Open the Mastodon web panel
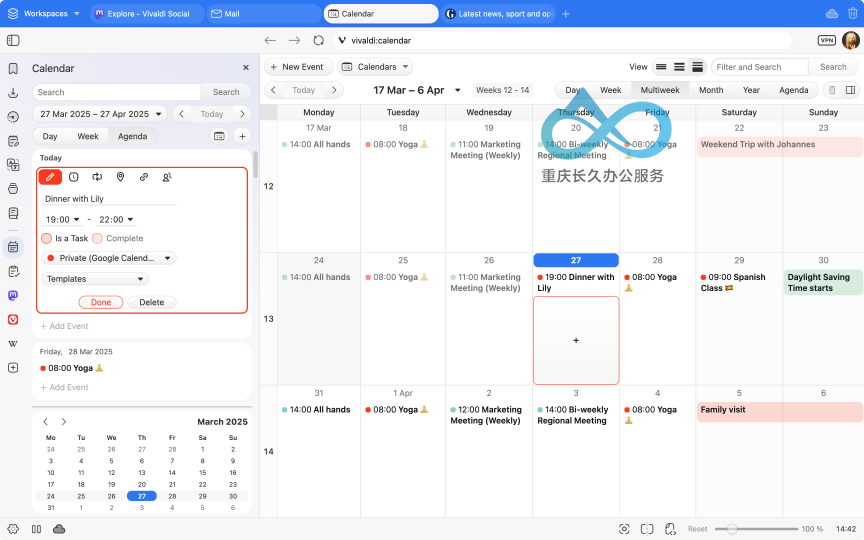This screenshot has height=540, width=864. 13,295
